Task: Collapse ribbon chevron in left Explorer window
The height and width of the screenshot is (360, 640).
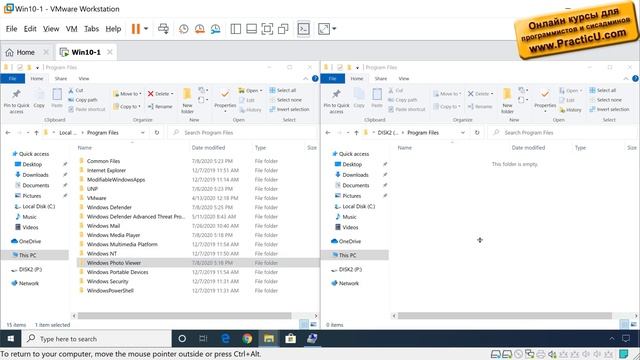Action: pyautogui.click(x=305, y=78)
